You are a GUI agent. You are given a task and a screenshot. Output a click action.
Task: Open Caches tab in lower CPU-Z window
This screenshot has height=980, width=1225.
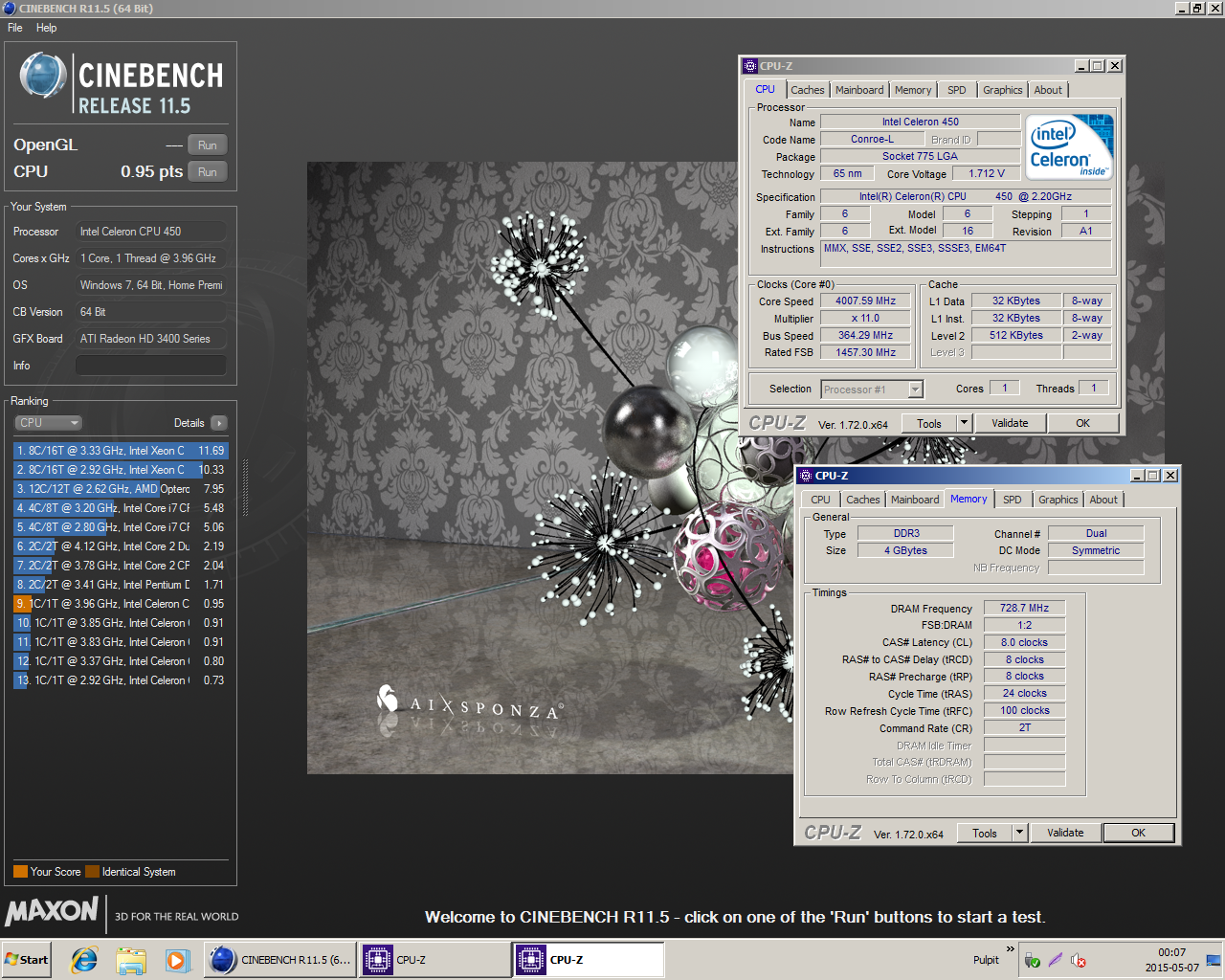click(x=863, y=500)
